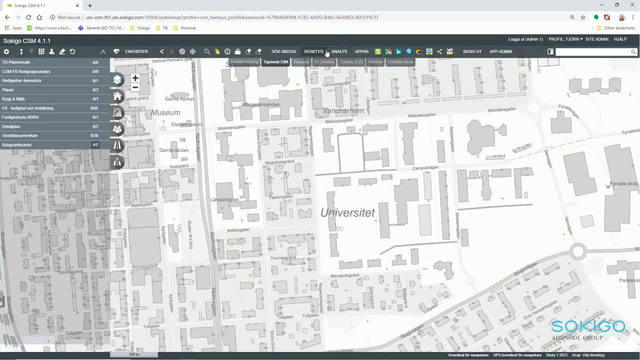
Task: Zoom out with the minus button
Action: (x=135, y=87)
